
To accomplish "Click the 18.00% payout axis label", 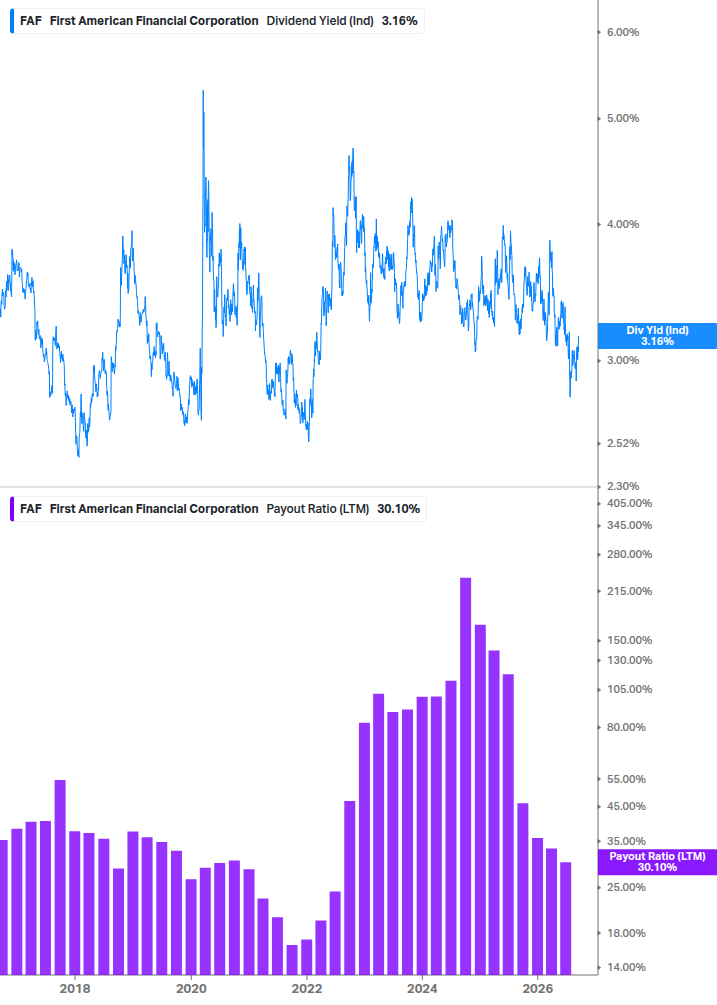I will [626, 933].
